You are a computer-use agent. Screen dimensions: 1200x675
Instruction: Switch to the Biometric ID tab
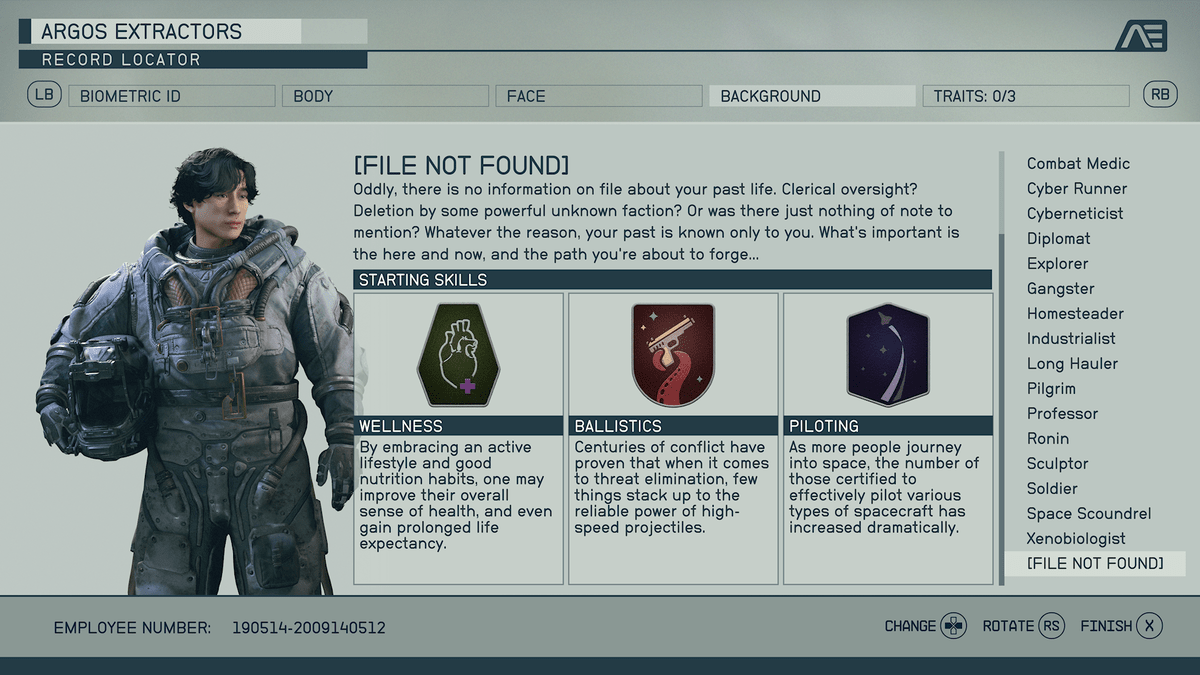point(171,96)
